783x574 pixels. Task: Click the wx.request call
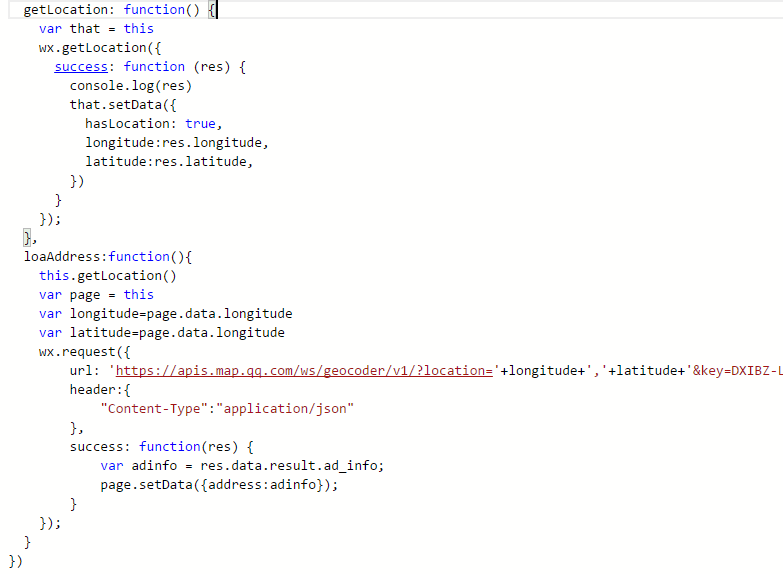85,351
